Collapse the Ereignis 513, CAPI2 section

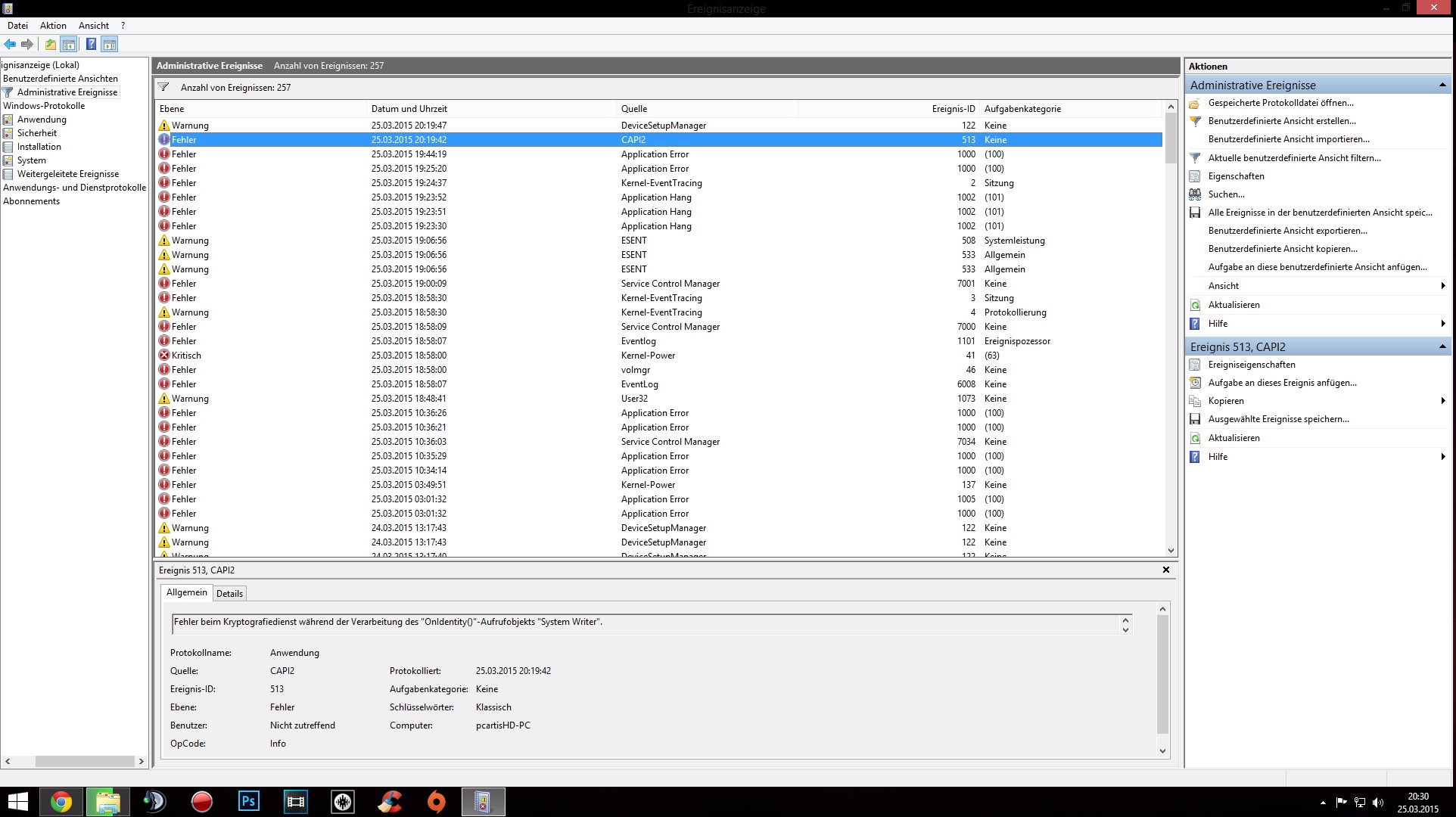tap(1442, 346)
